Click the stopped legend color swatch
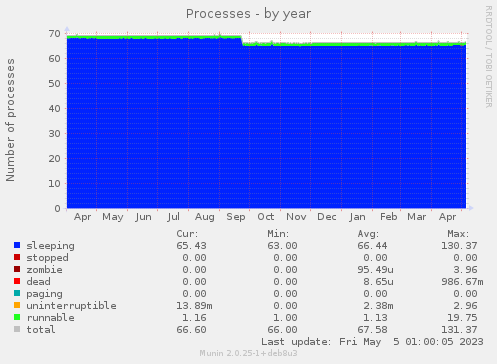Image resolution: width=497 pixels, height=364 pixels. 17,257
